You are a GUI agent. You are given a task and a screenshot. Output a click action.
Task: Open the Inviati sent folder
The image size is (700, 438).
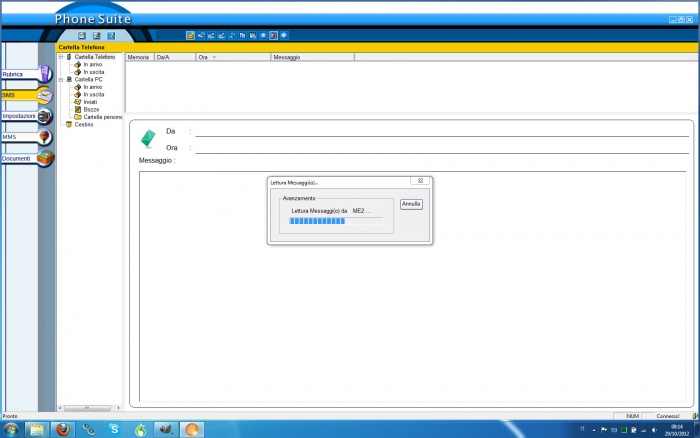90,102
